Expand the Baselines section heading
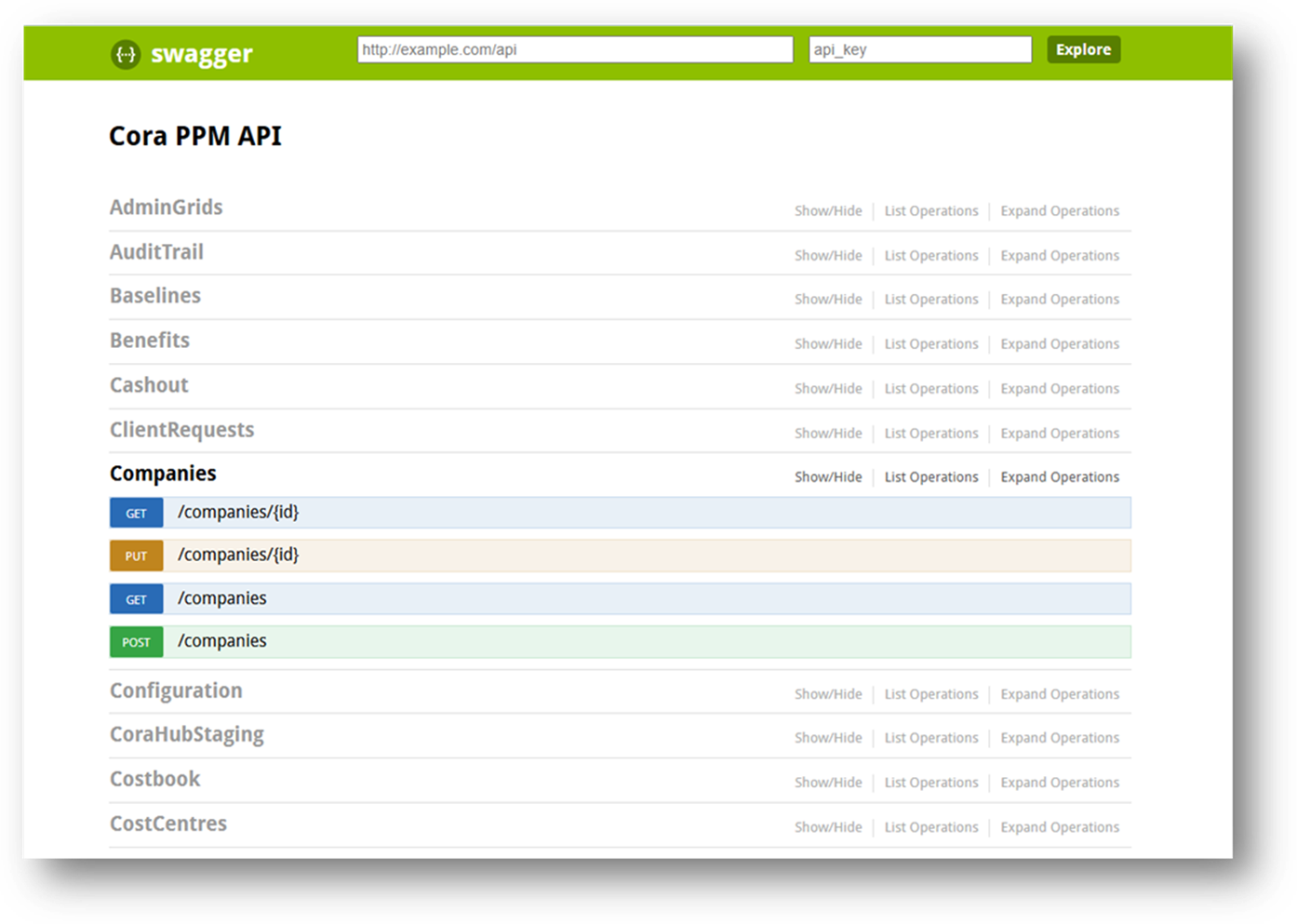 (155, 296)
